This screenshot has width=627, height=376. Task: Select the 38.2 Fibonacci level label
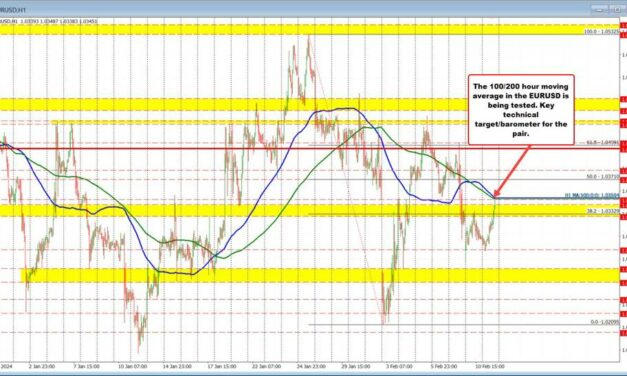(x=603, y=210)
